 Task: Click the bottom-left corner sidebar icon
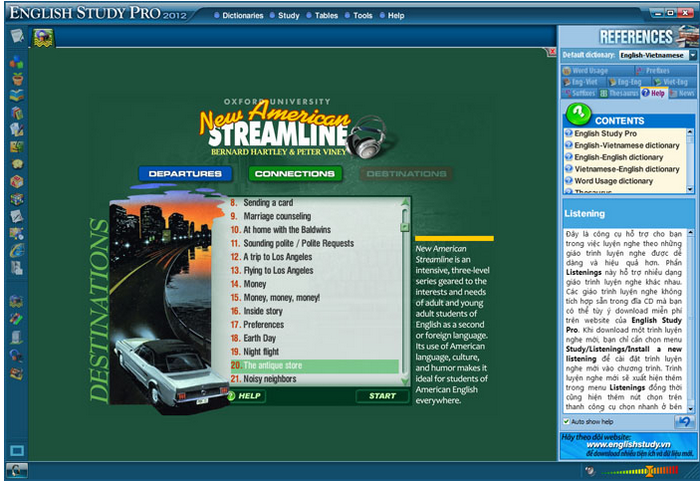click(x=16, y=469)
